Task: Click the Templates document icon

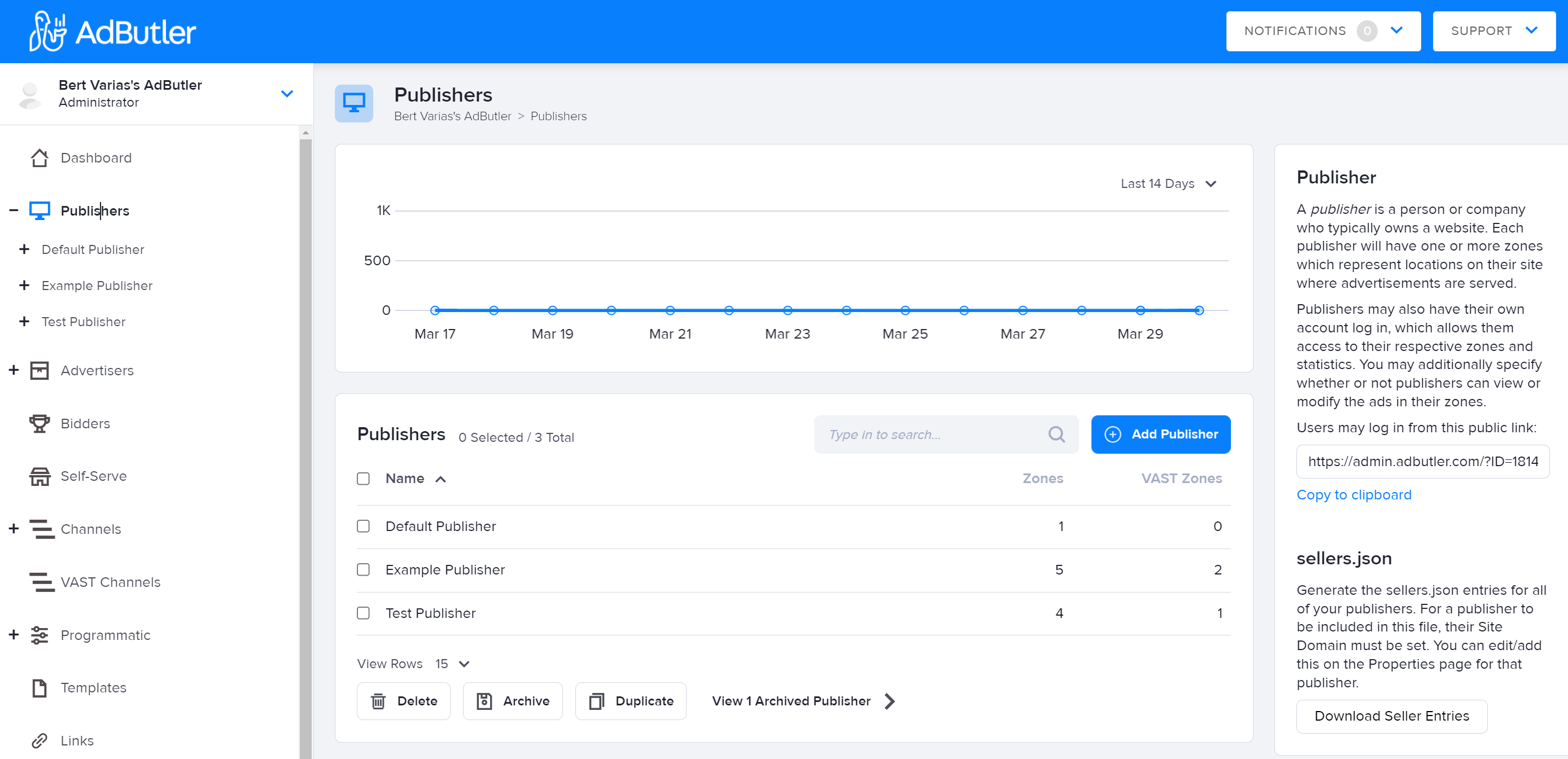Action: tap(40, 688)
